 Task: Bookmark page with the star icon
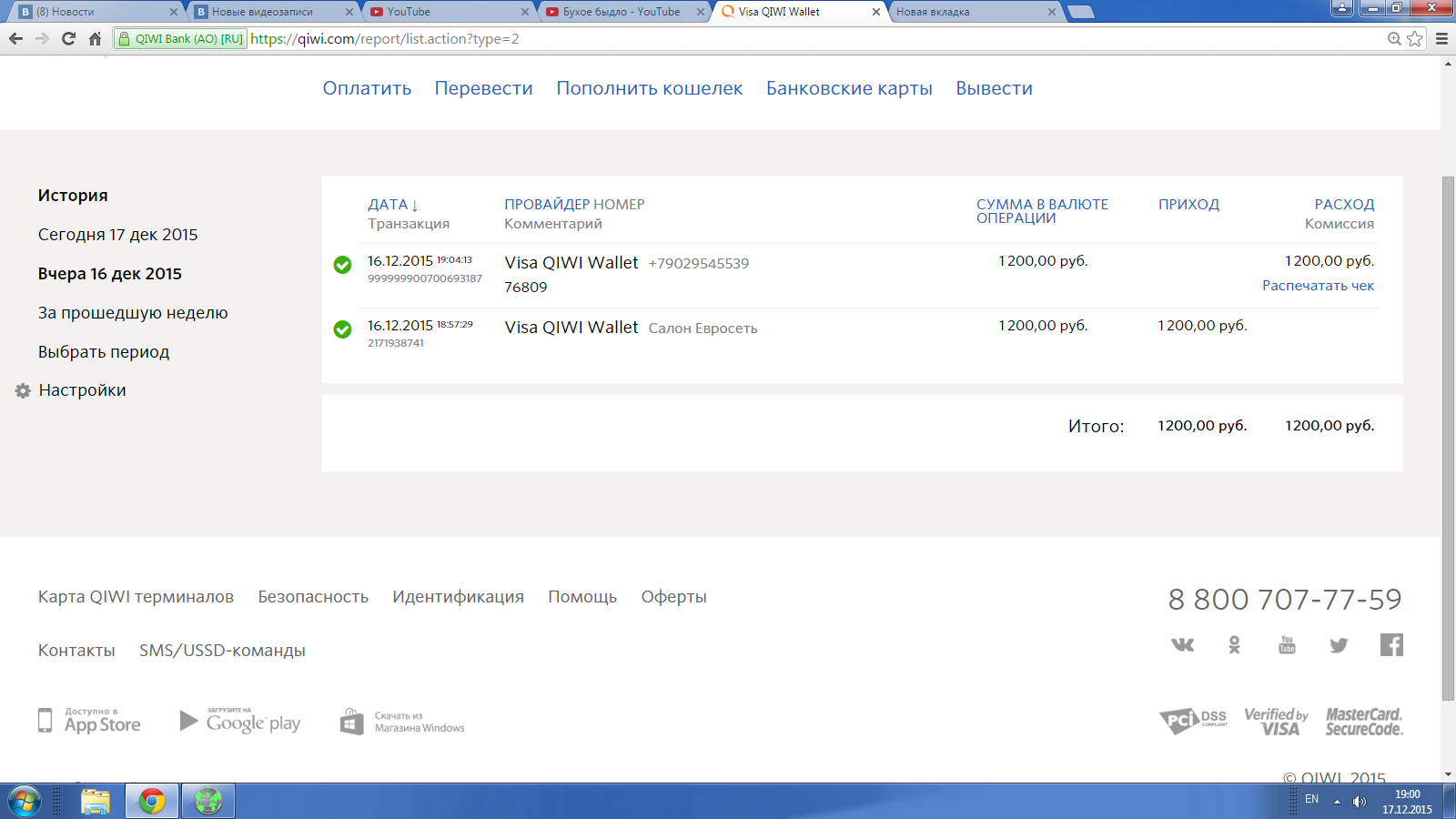[x=1414, y=38]
